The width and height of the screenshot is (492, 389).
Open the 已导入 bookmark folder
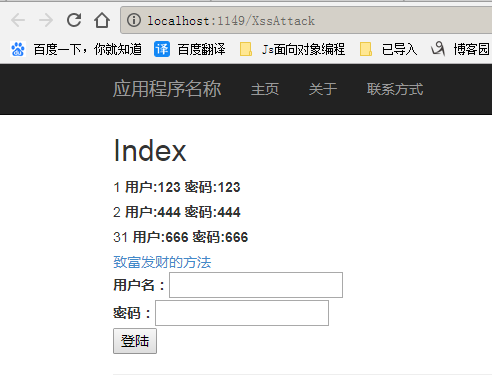click(x=399, y=49)
